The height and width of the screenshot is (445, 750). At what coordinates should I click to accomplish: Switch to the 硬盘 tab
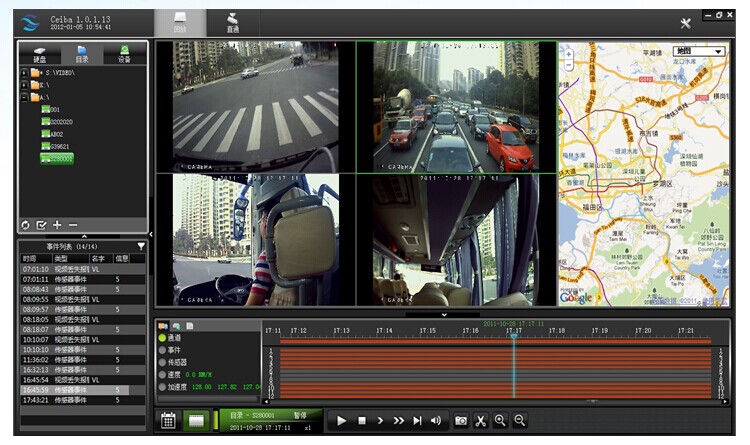41,54
